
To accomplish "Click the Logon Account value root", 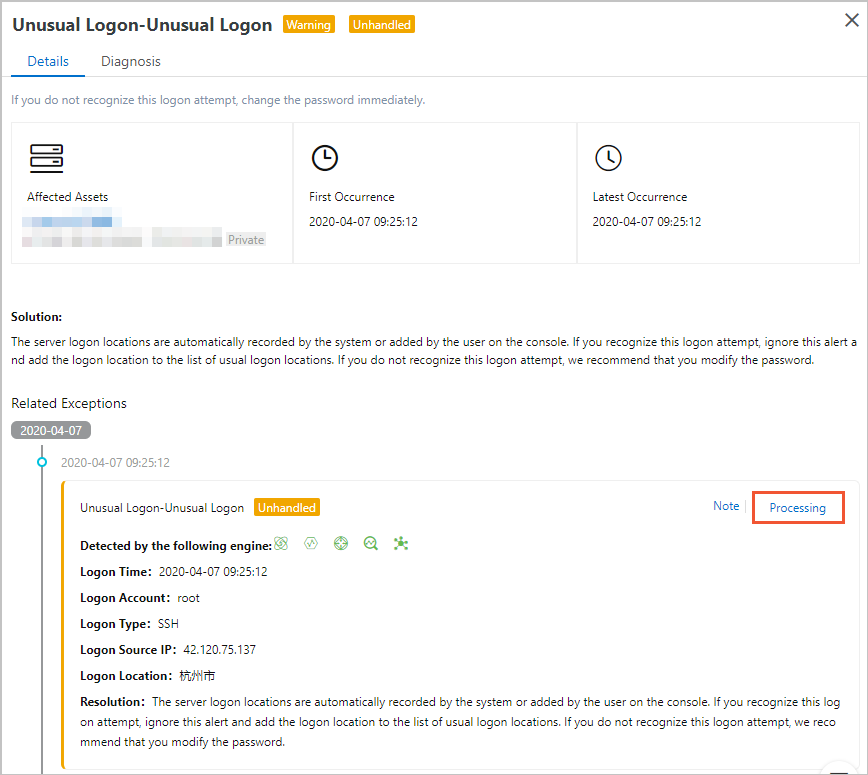I will [188, 598].
